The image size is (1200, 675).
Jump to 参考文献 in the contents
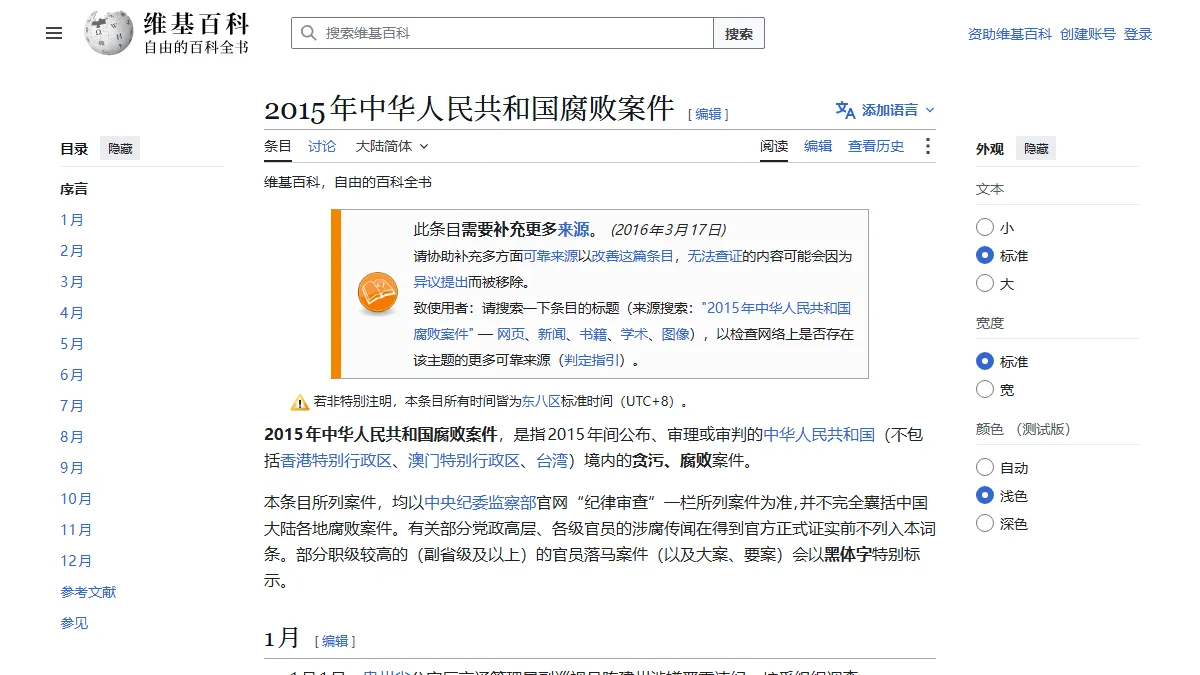point(88,592)
